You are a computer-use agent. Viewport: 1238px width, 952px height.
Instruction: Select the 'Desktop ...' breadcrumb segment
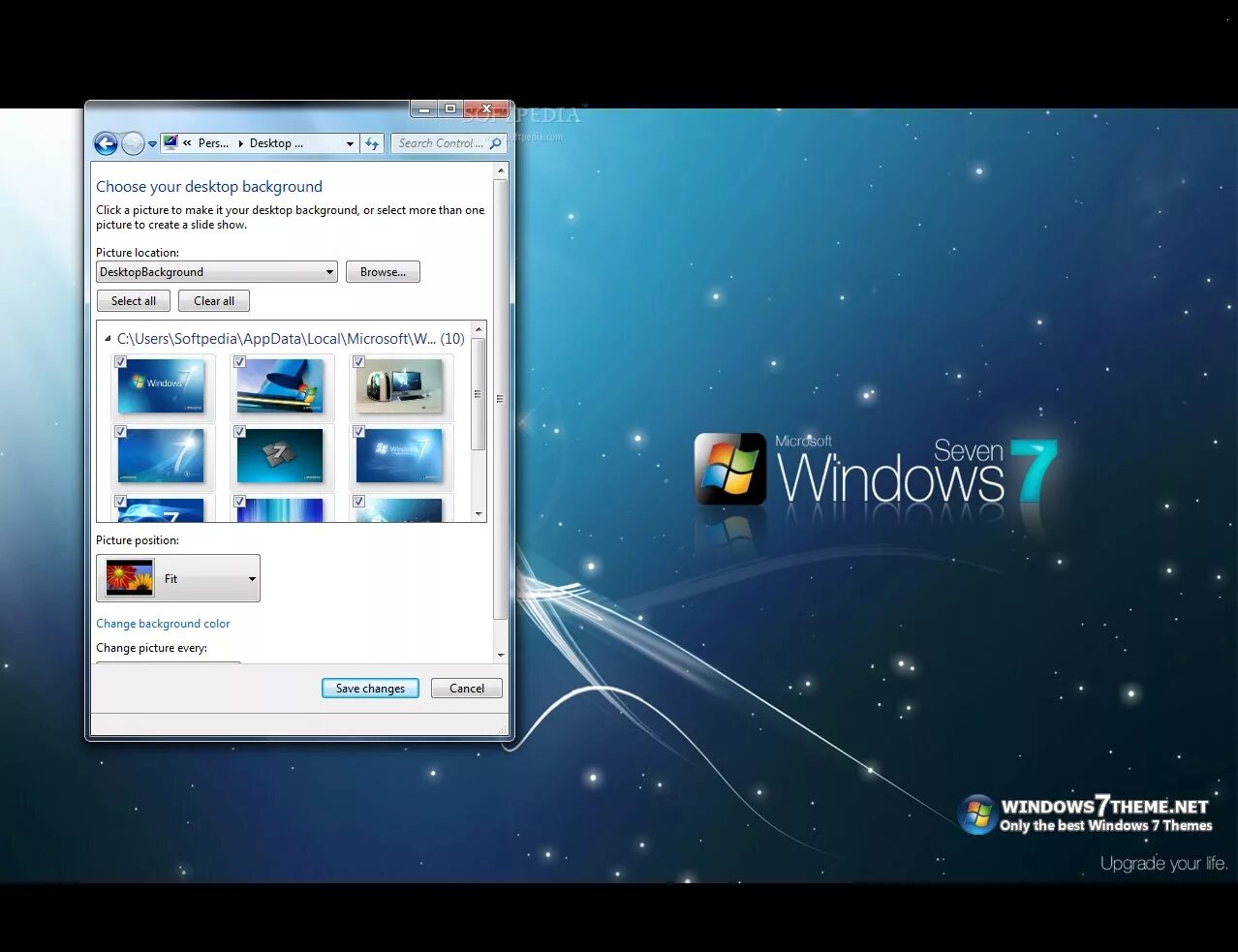(276, 143)
